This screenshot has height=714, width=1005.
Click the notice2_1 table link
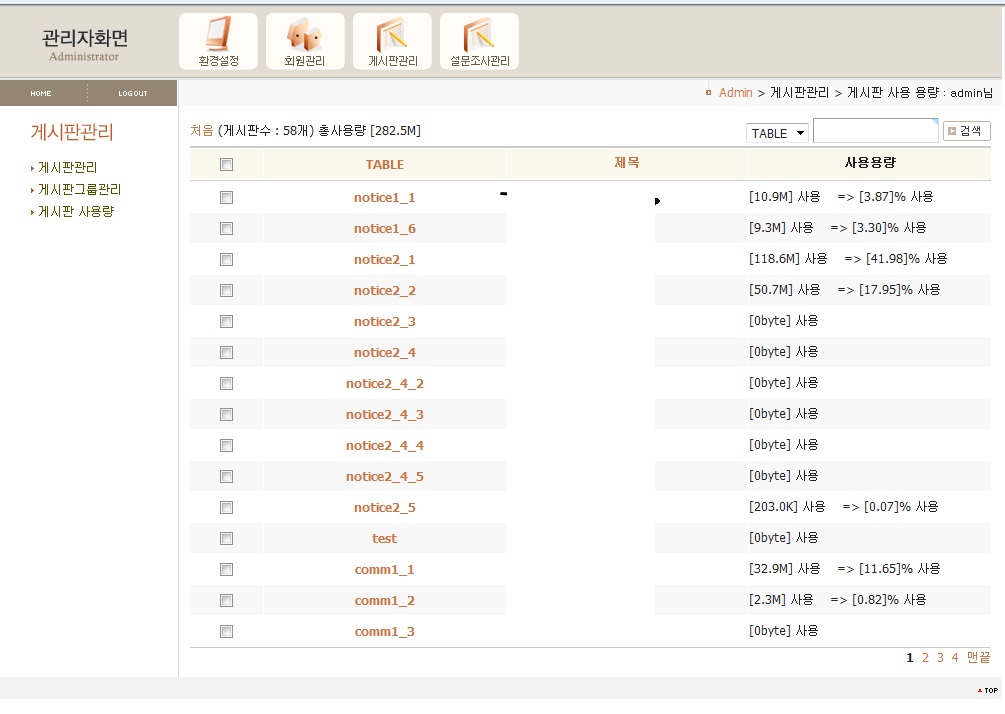pyautogui.click(x=384, y=260)
